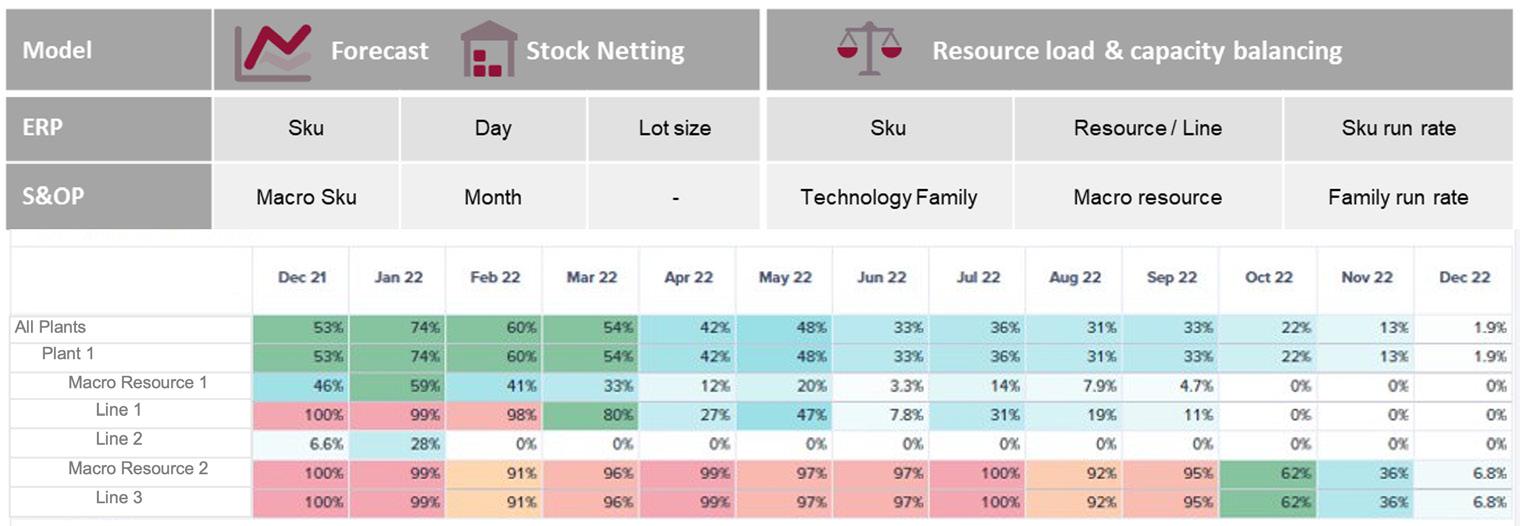This screenshot has width=1520, height=526.
Task: Click the Nov 22 column header
Action: tap(1366, 278)
